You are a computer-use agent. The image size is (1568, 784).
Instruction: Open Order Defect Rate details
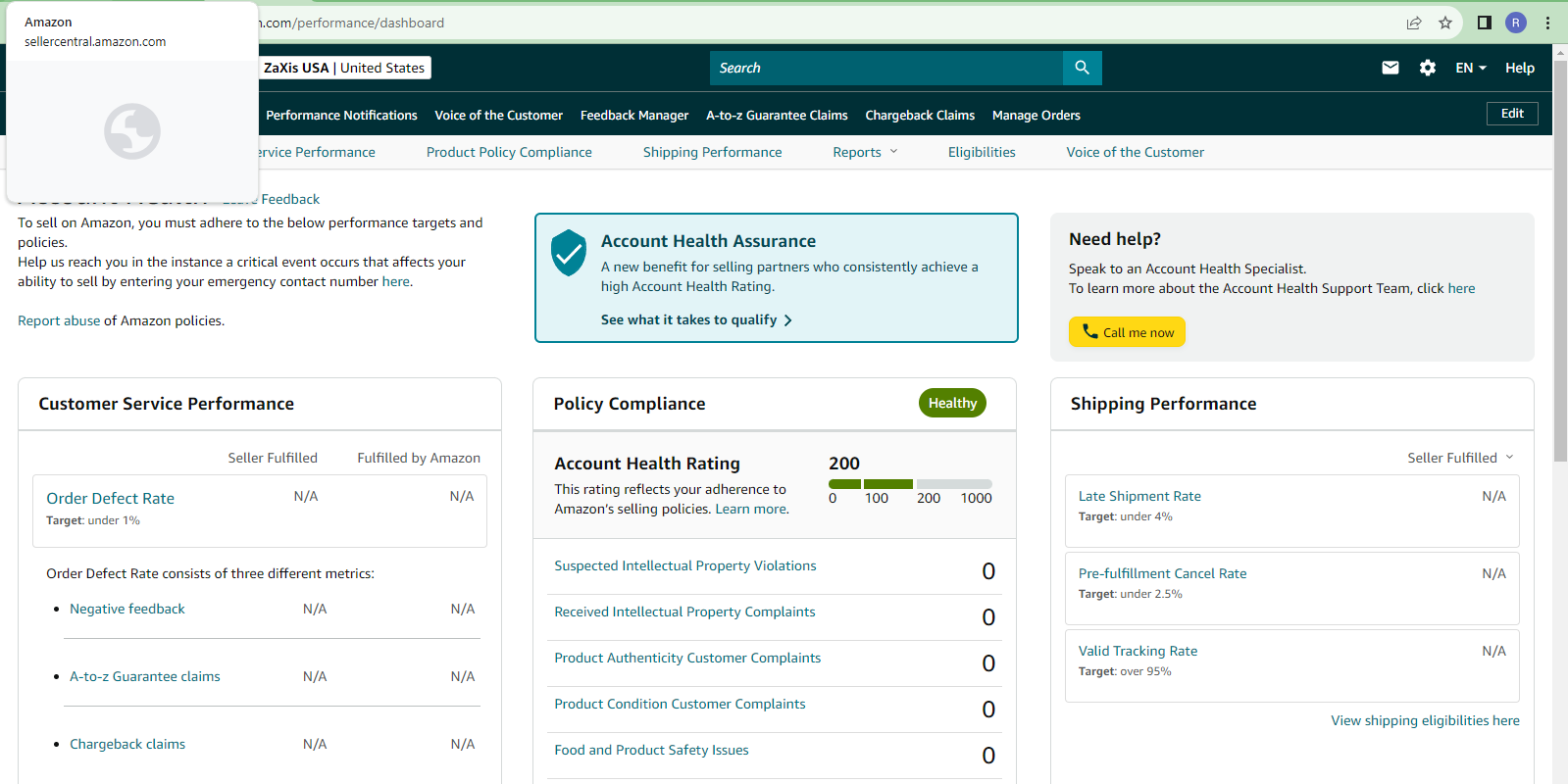110,498
